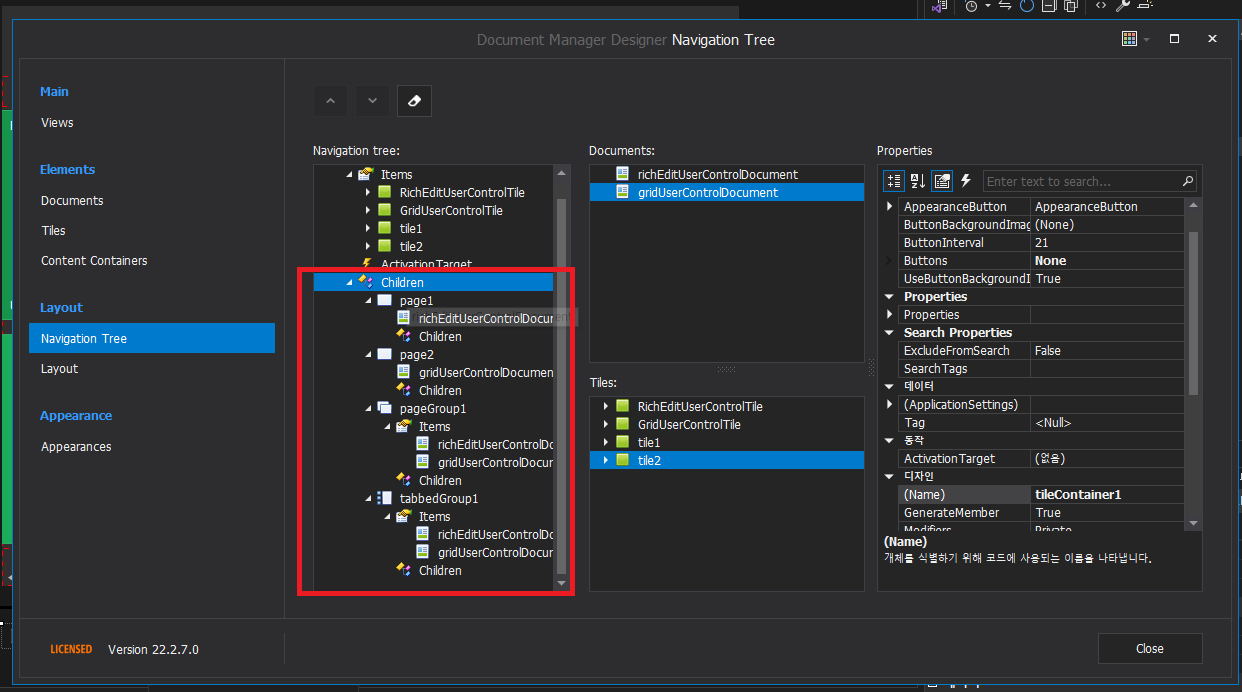Click the ActivationTarget lightning icon in navigation tree

click(365, 264)
